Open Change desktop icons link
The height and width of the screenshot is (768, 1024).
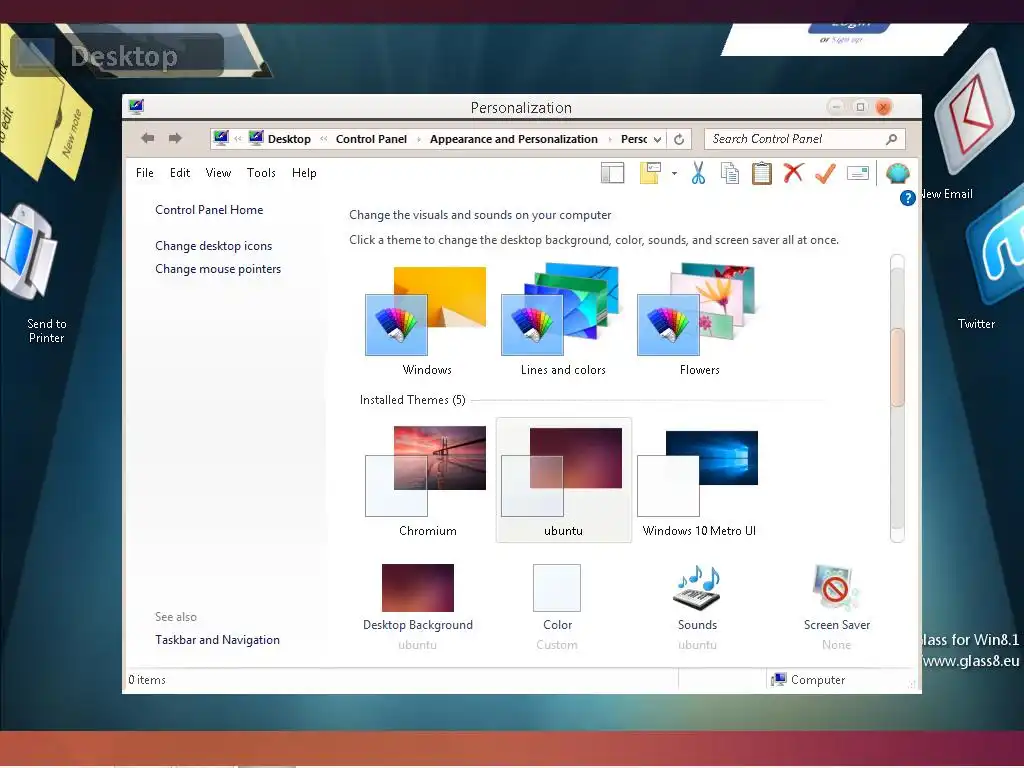coord(214,246)
